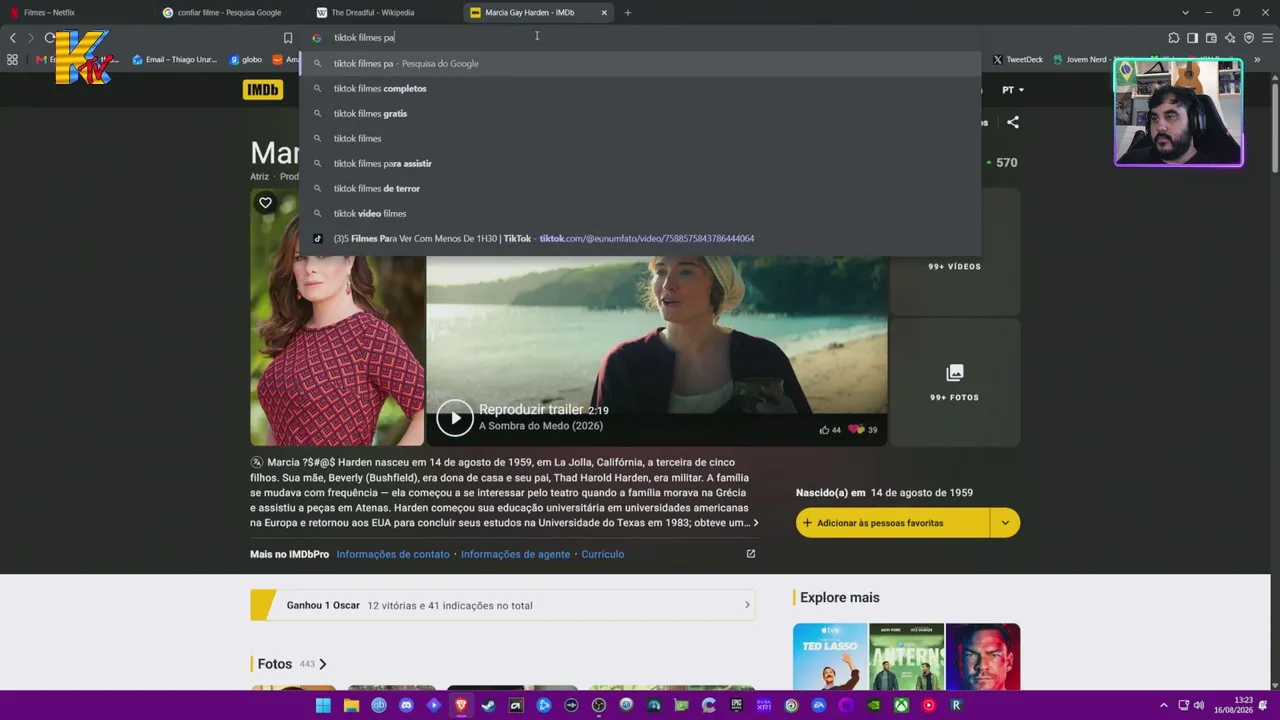Open external IMDbPro link icon

coord(751,554)
